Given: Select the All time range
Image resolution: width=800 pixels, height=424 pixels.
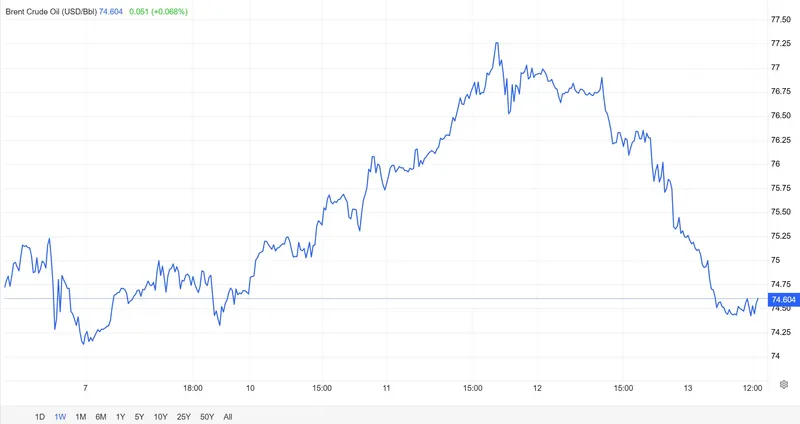Looking at the screenshot, I should point(228,416).
